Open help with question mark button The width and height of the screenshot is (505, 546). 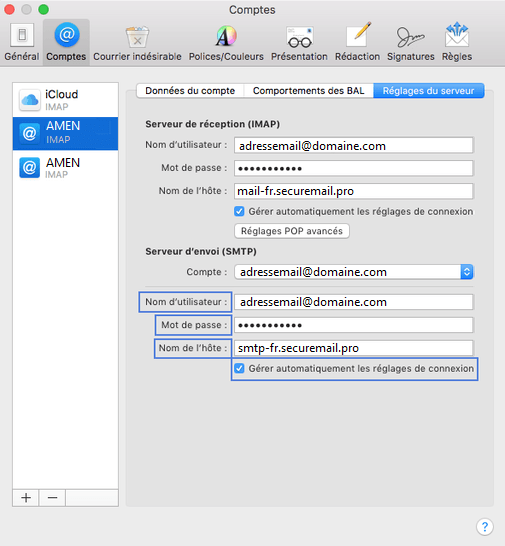click(x=484, y=526)
